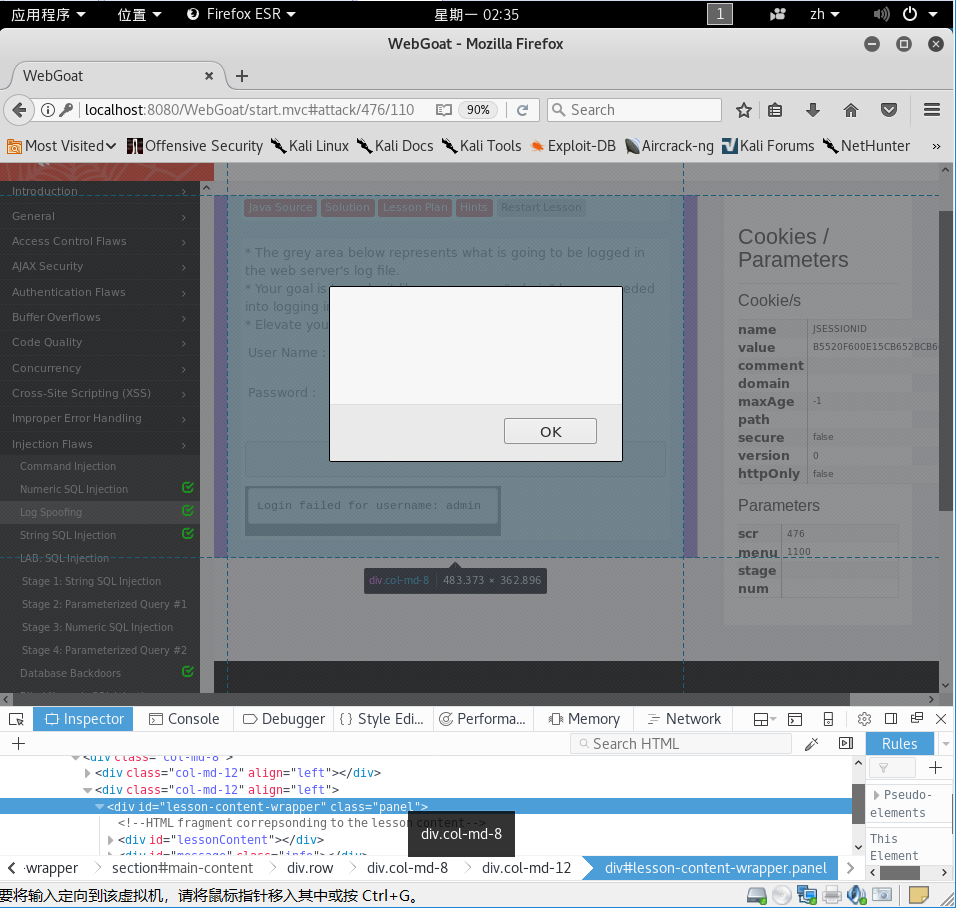Select the Rules sidebar tab
956x908 pixels.
899,744
